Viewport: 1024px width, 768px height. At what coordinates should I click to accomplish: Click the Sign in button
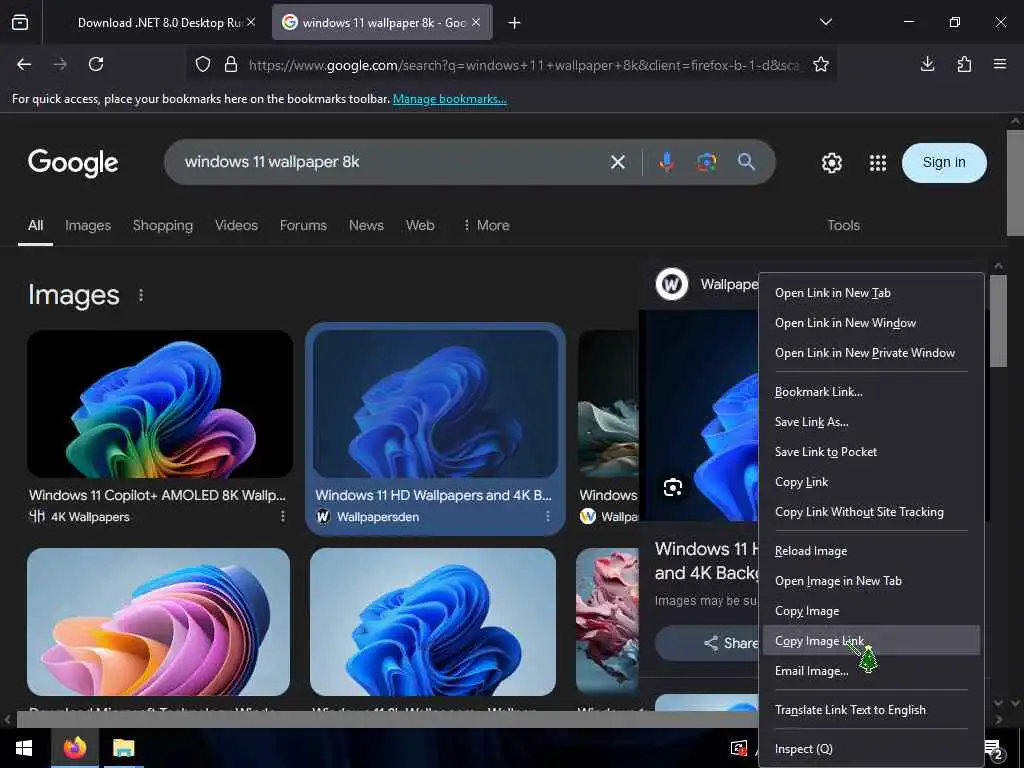pyautogui.click(x=944, y=163)
